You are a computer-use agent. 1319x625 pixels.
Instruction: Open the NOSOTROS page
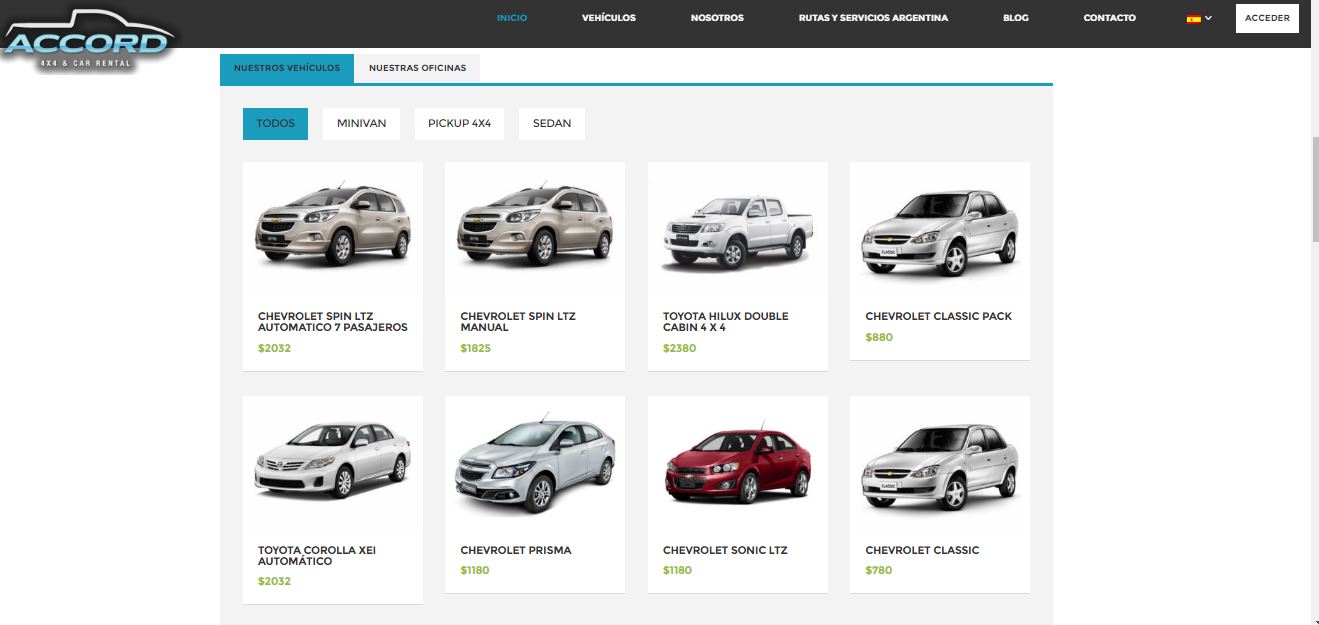click(717, 17)
